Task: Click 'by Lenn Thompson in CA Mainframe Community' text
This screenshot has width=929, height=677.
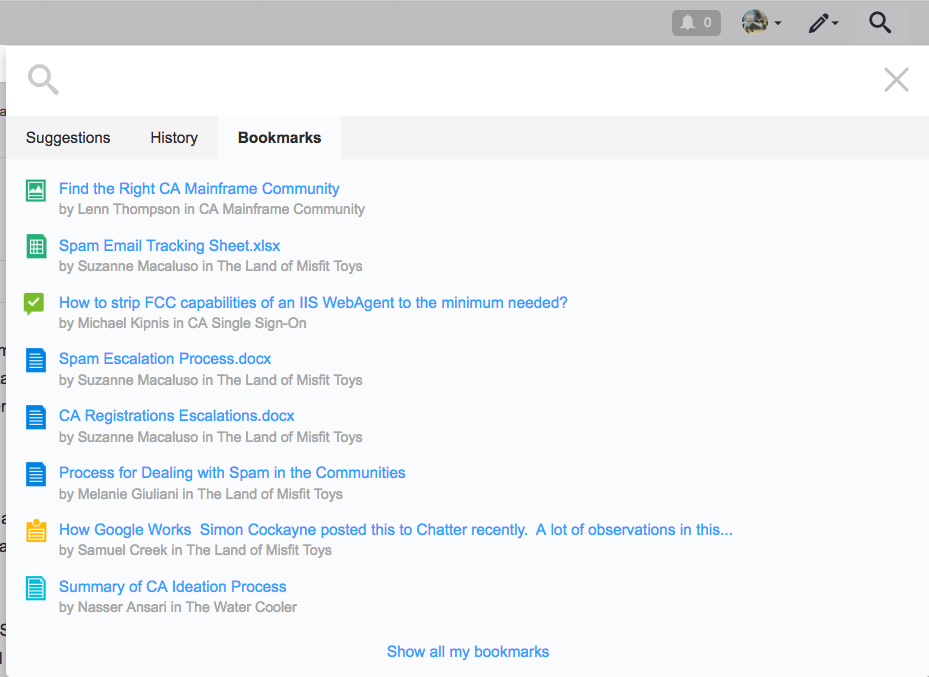Action: click(212, 209)
